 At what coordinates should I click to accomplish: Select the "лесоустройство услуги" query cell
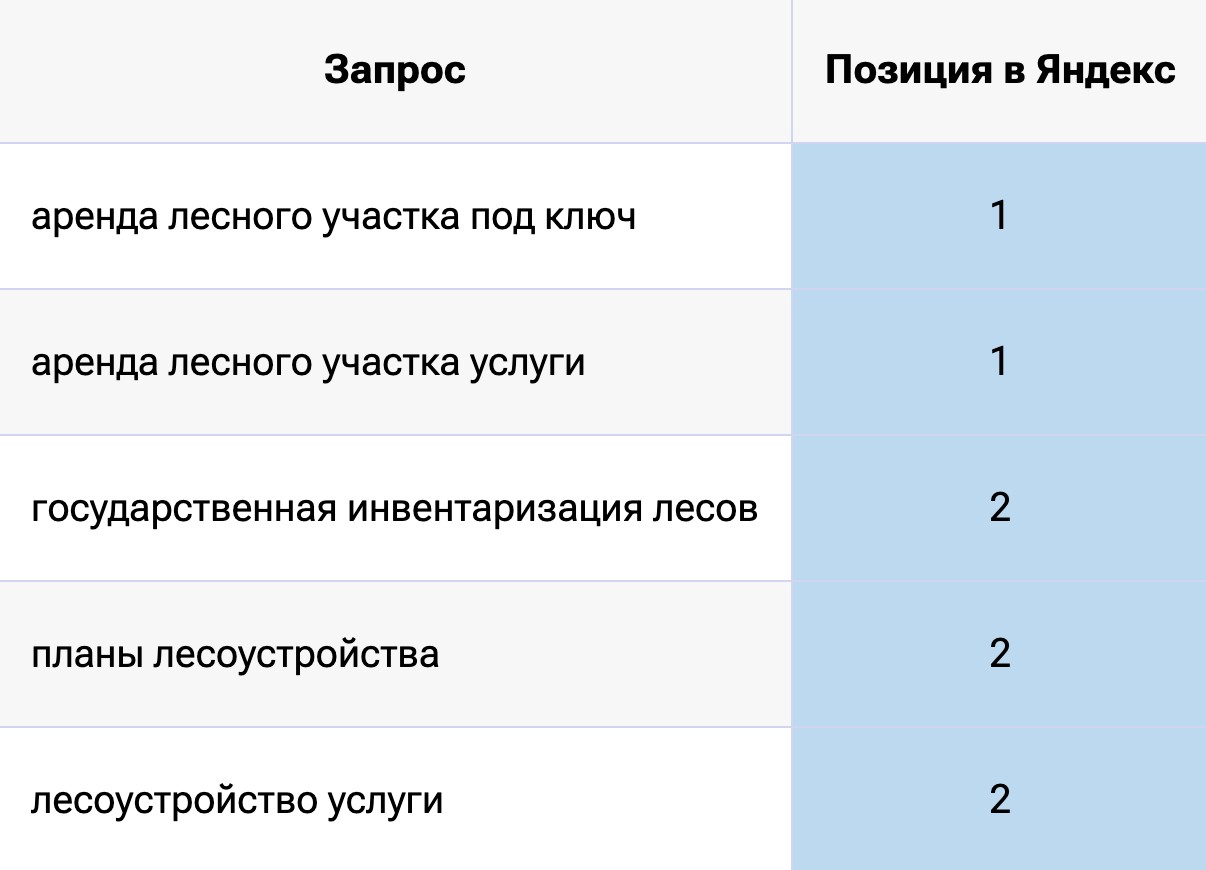tap(237, 801)
